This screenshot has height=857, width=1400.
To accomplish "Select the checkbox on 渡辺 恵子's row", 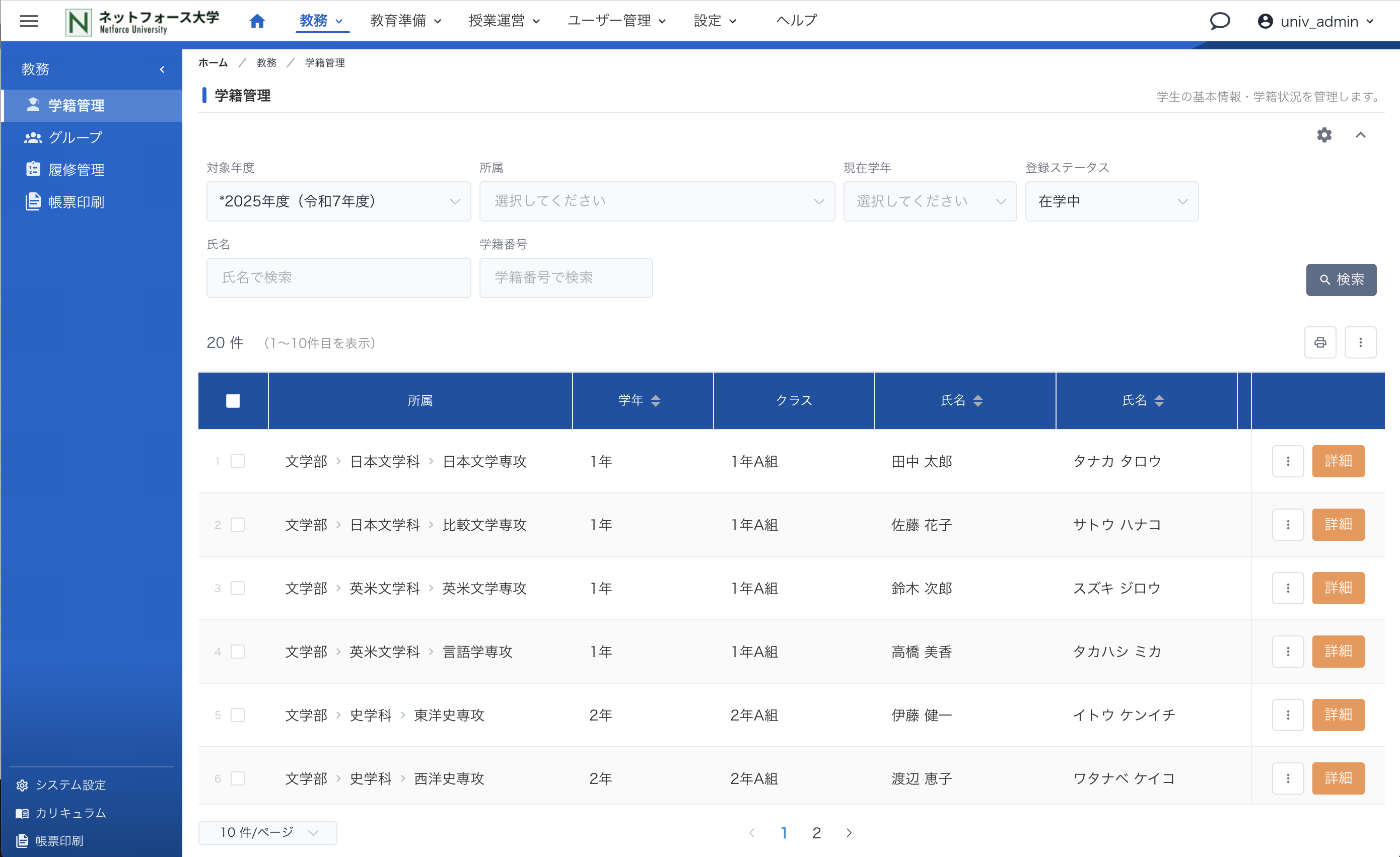I will coord(239,778).
